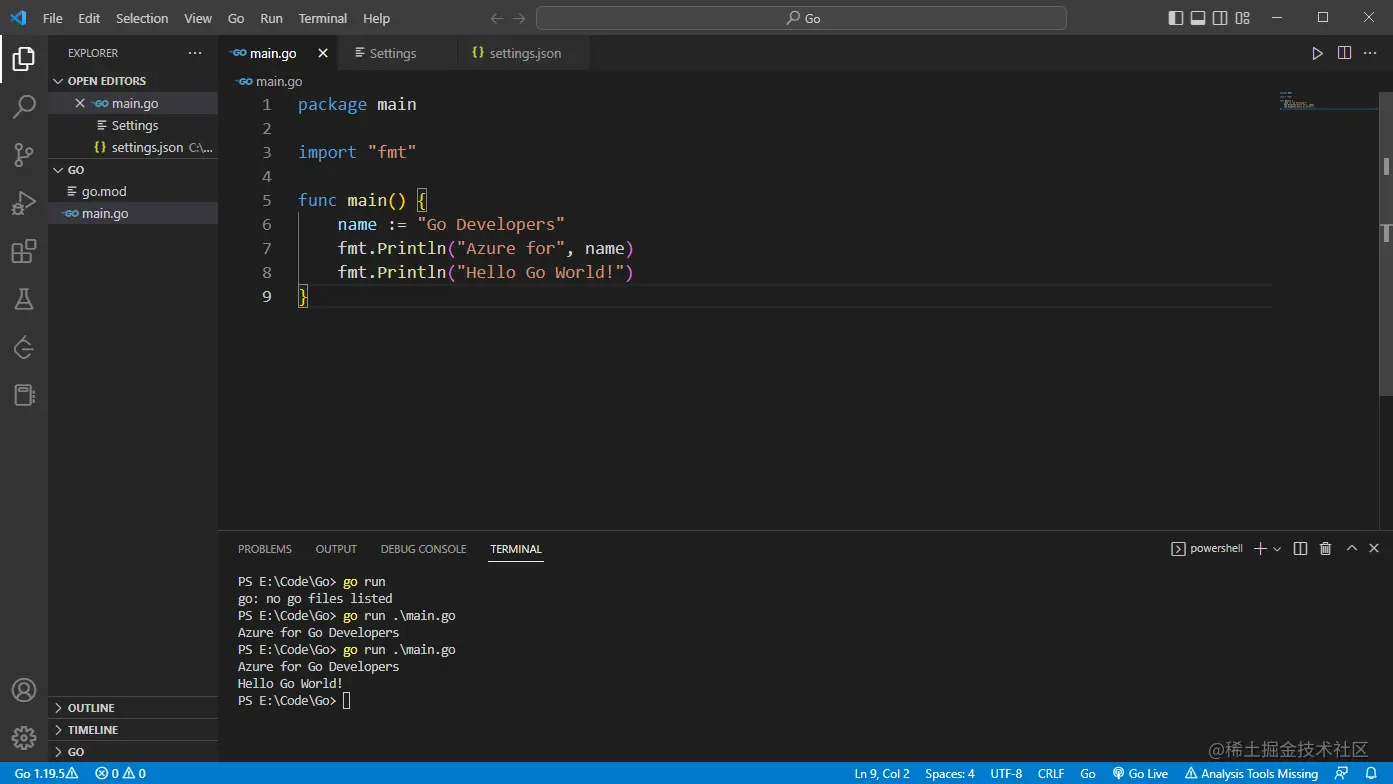The height and width of the screenshot is (784, 1393).
Task: Click the command center search box
Action: click(801, 18)
